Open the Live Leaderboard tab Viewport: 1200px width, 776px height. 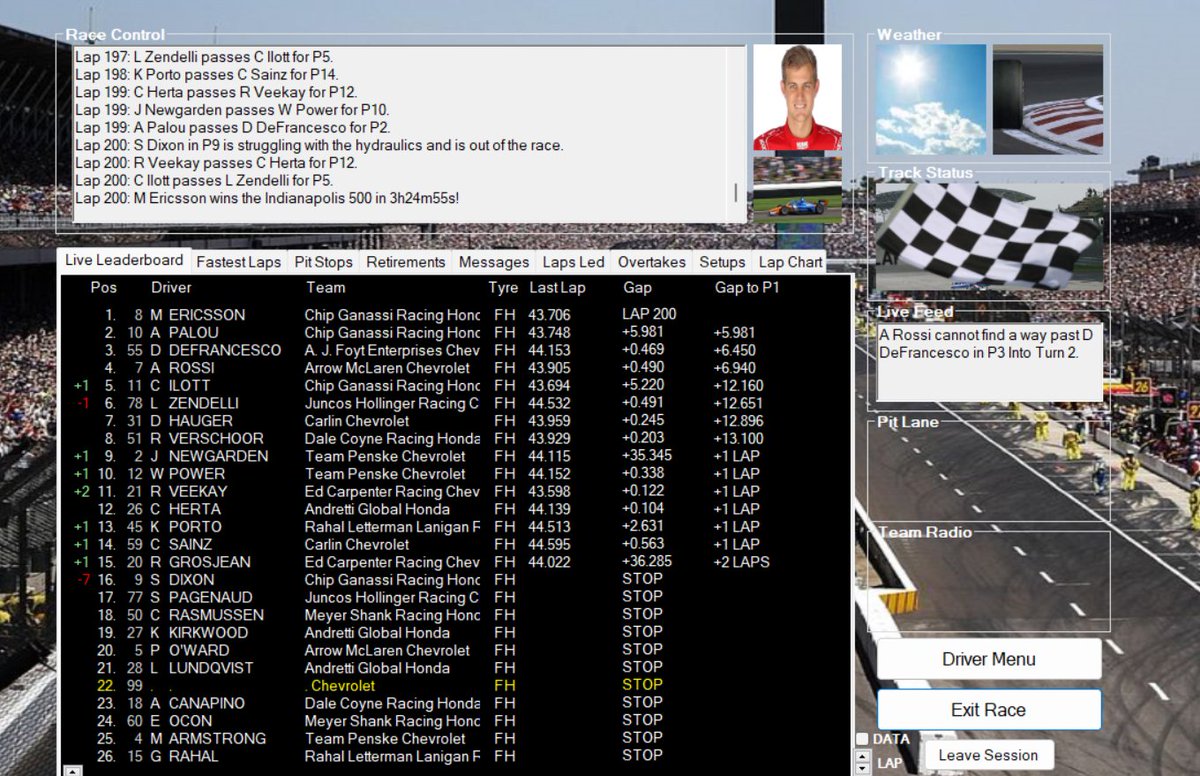coord(123,260)
